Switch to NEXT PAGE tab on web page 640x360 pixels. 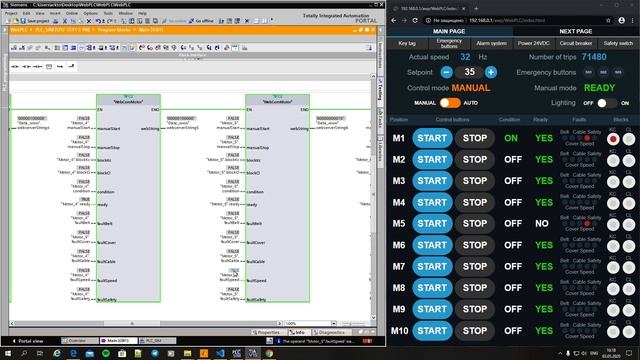tap(576, 31)
